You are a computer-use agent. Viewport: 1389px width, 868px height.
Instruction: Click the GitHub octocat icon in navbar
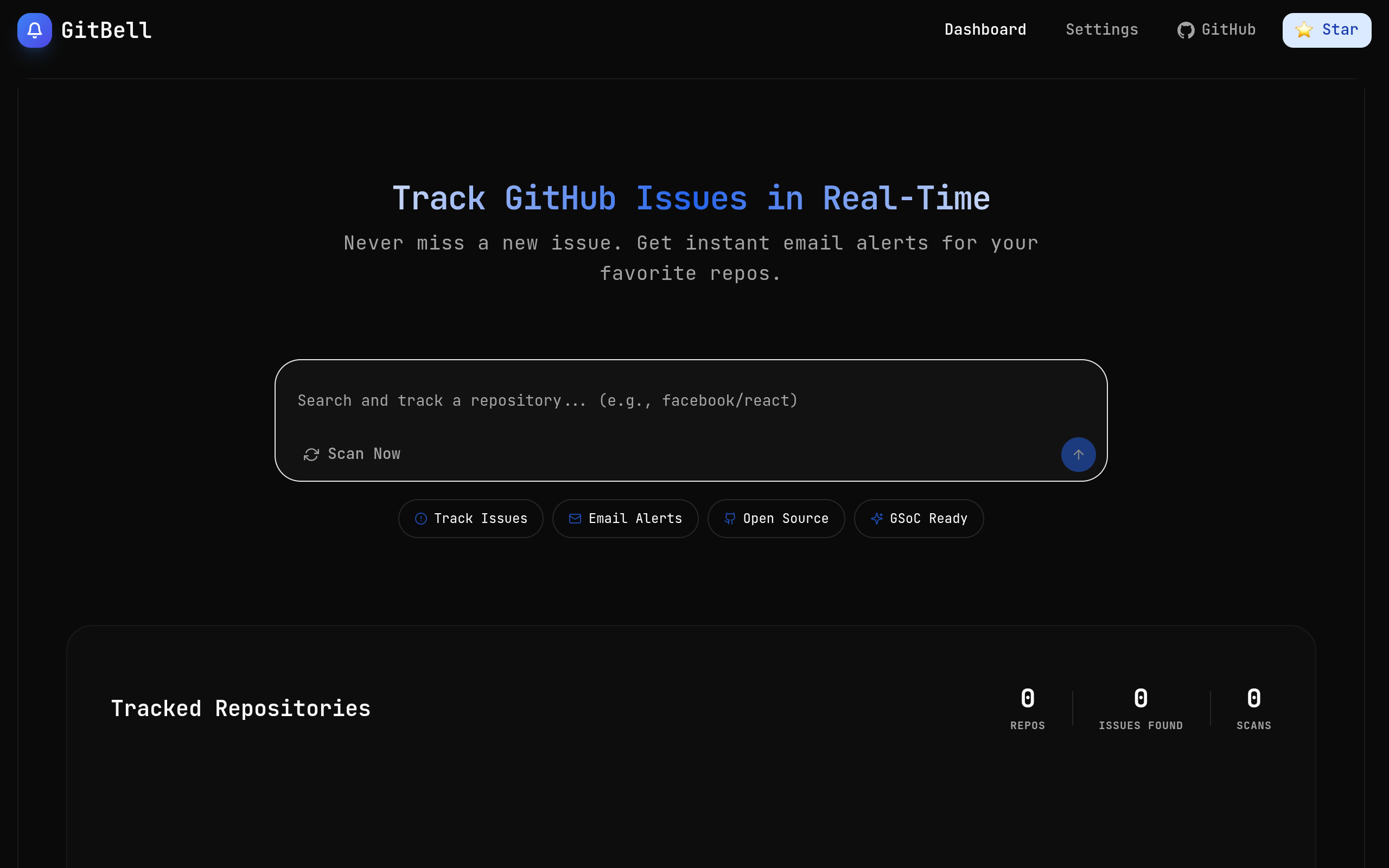point(1186,30)
